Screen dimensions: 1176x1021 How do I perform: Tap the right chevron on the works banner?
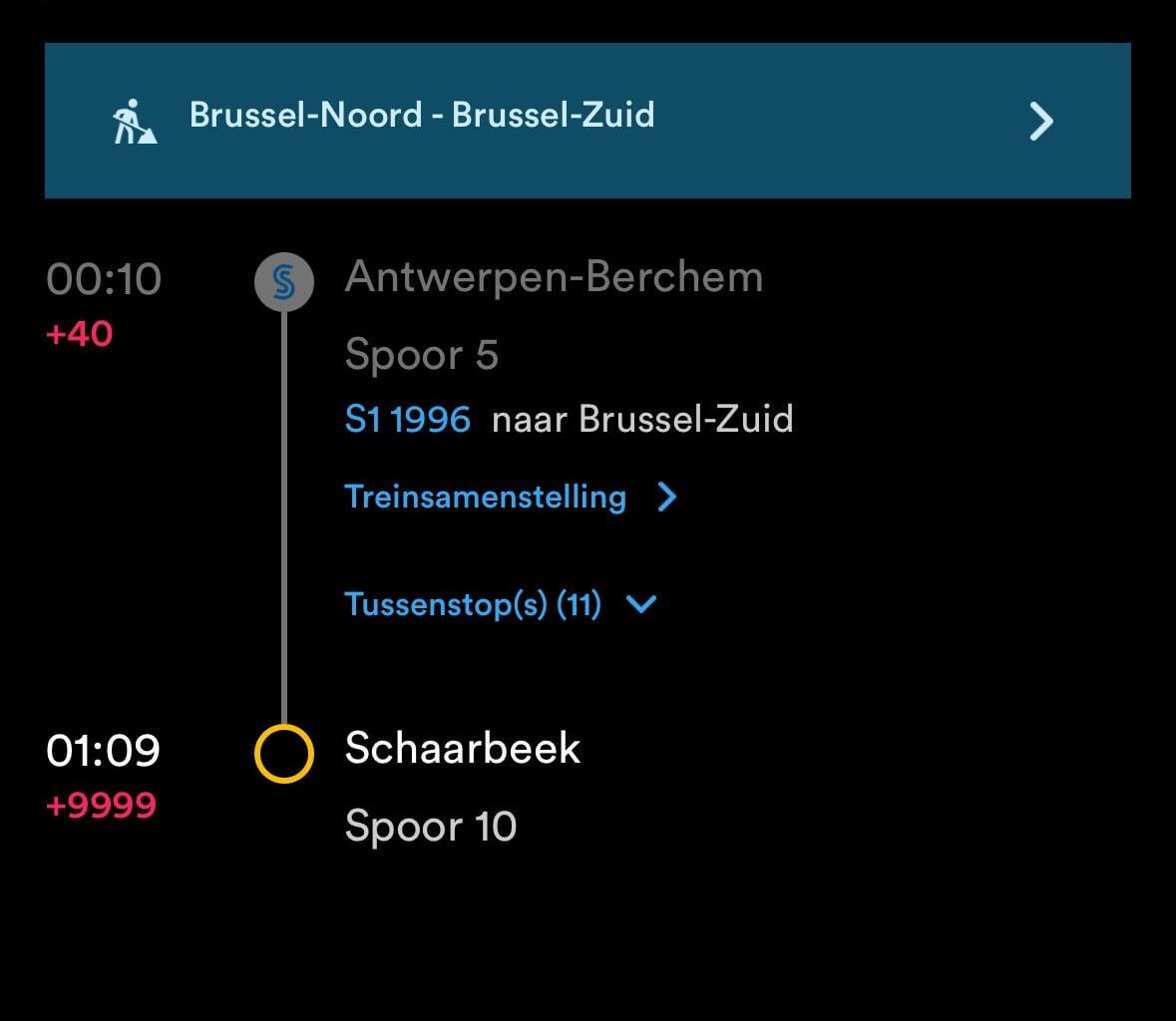[x=1040, y=122]
